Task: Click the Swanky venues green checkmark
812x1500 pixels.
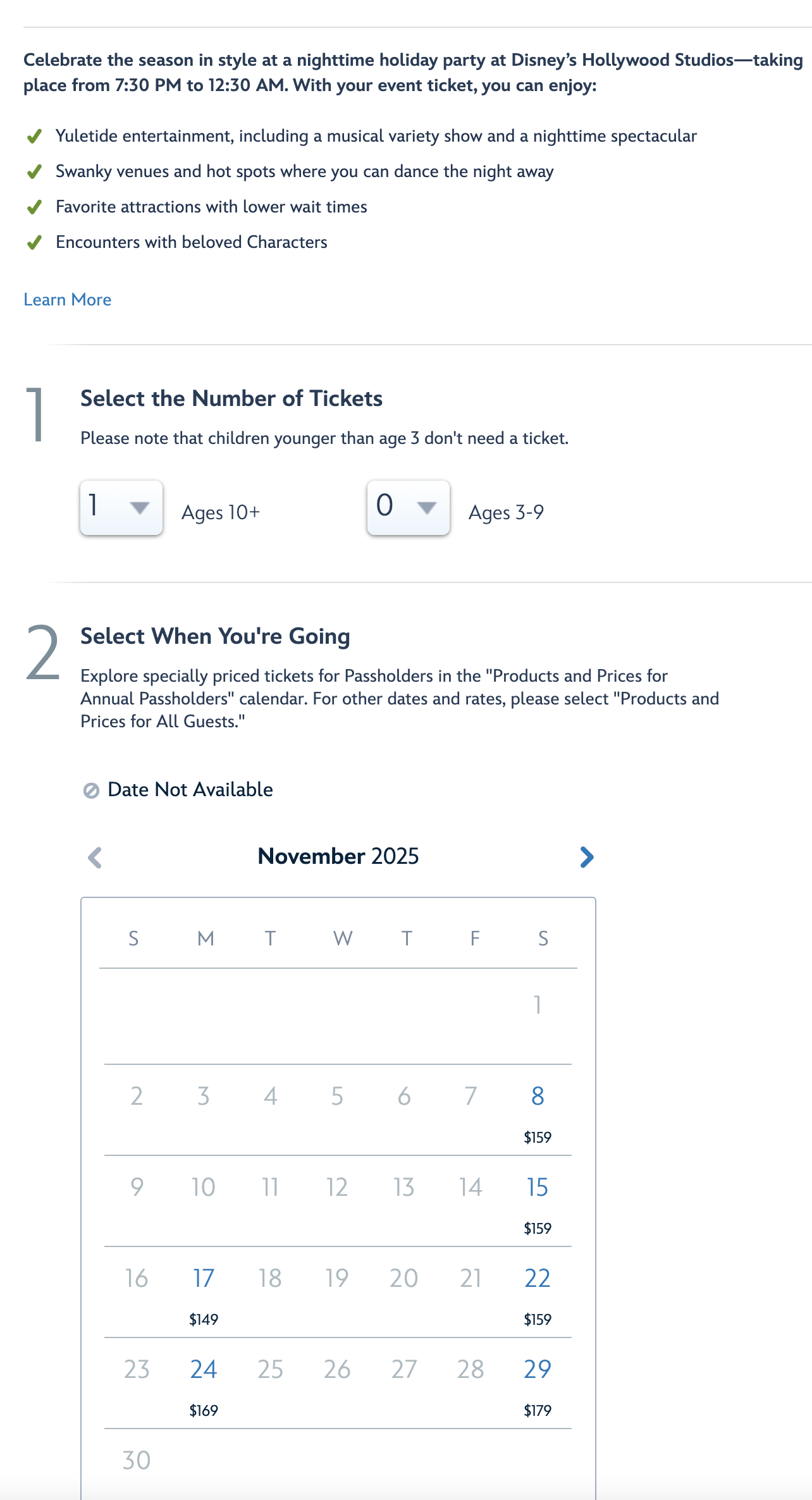Action: [35, 172]
